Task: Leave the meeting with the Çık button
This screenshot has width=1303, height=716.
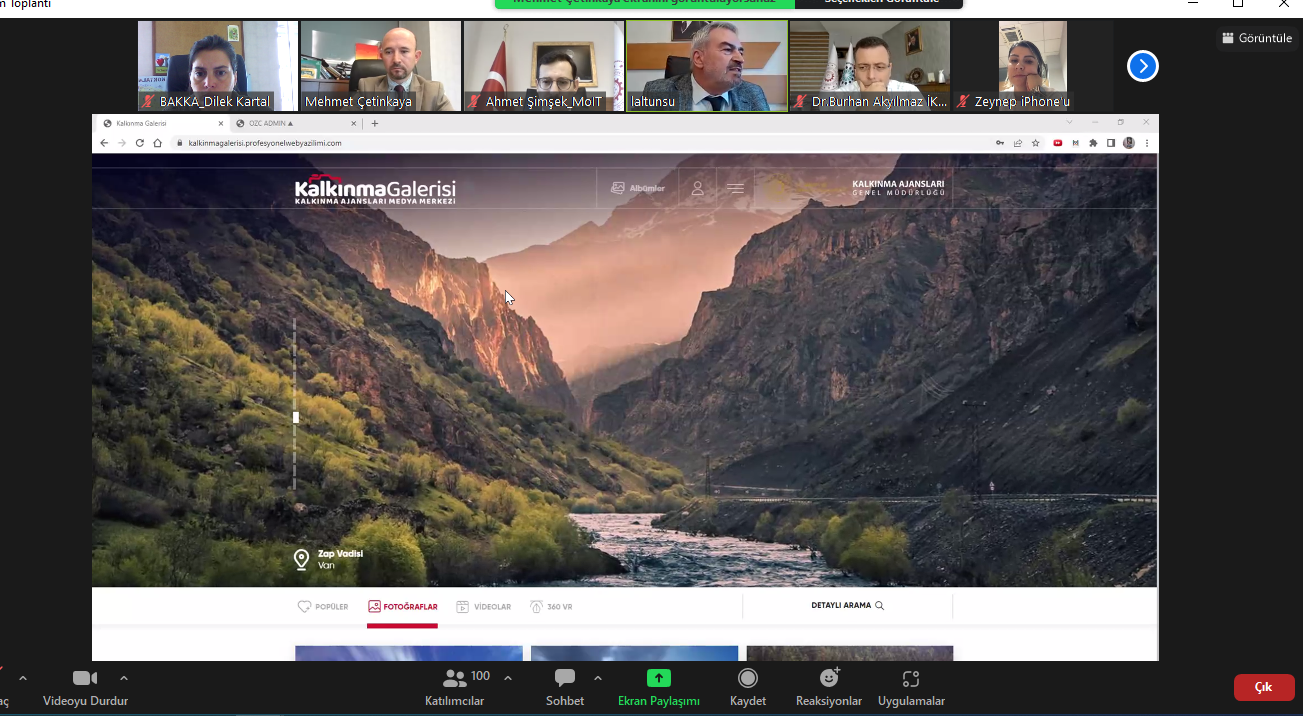Action: coord(1263,687)
